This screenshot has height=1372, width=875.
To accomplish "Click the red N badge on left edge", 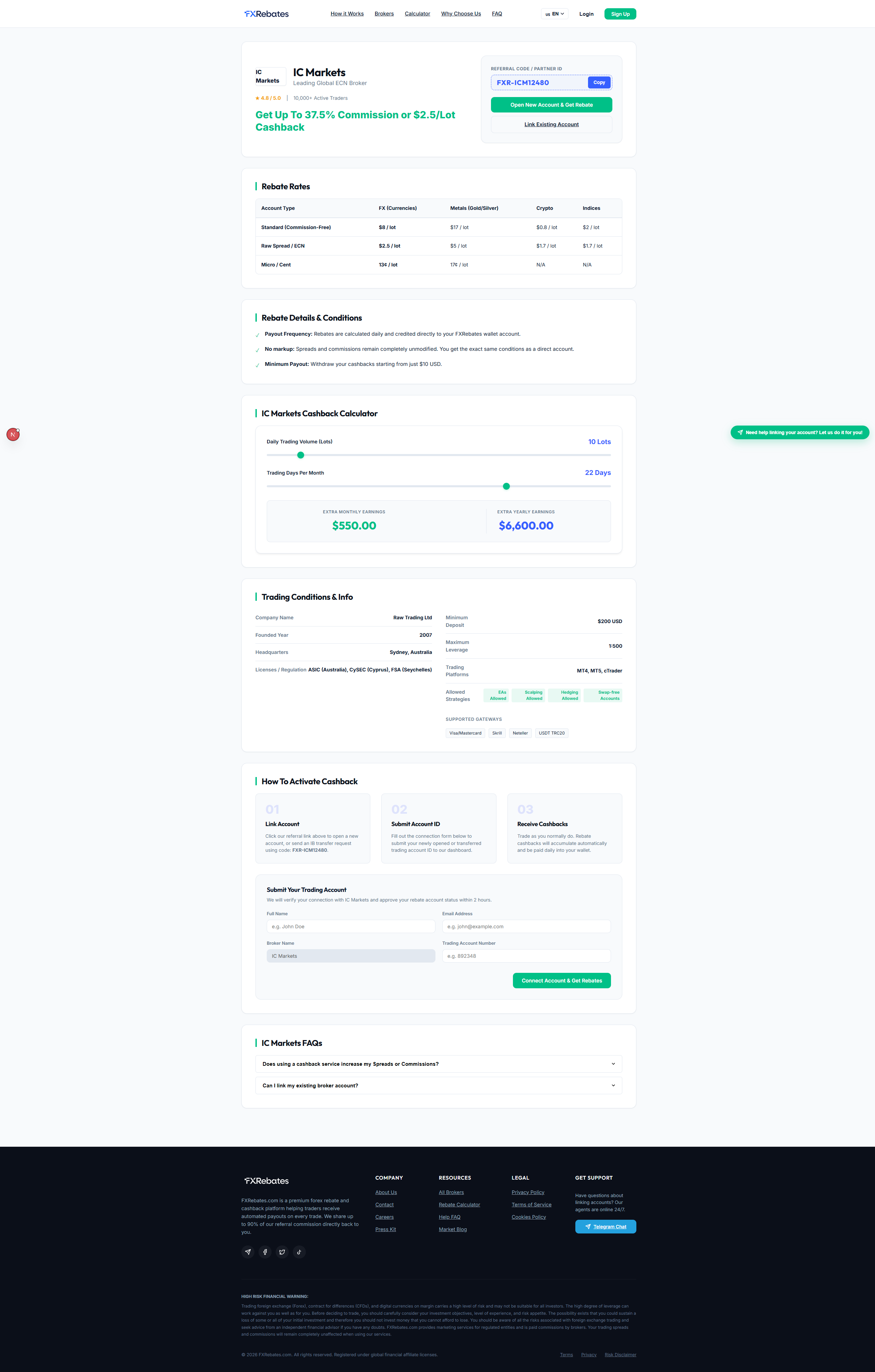I will tap(13, 435).
